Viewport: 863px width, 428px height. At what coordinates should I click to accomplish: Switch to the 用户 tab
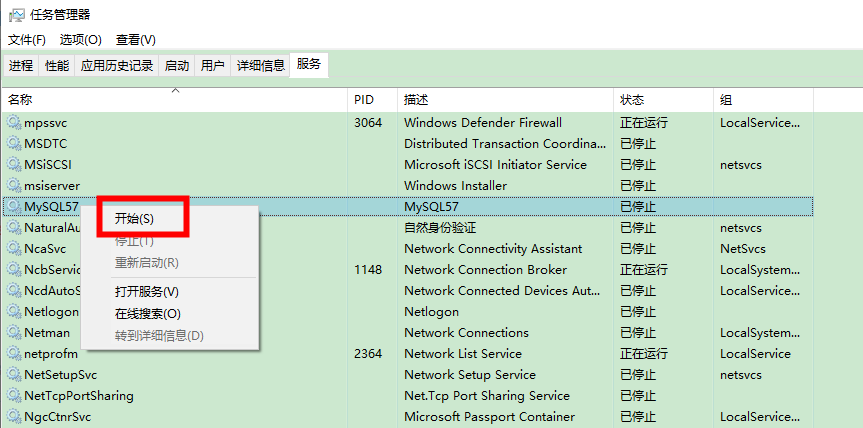coord(212,66)
